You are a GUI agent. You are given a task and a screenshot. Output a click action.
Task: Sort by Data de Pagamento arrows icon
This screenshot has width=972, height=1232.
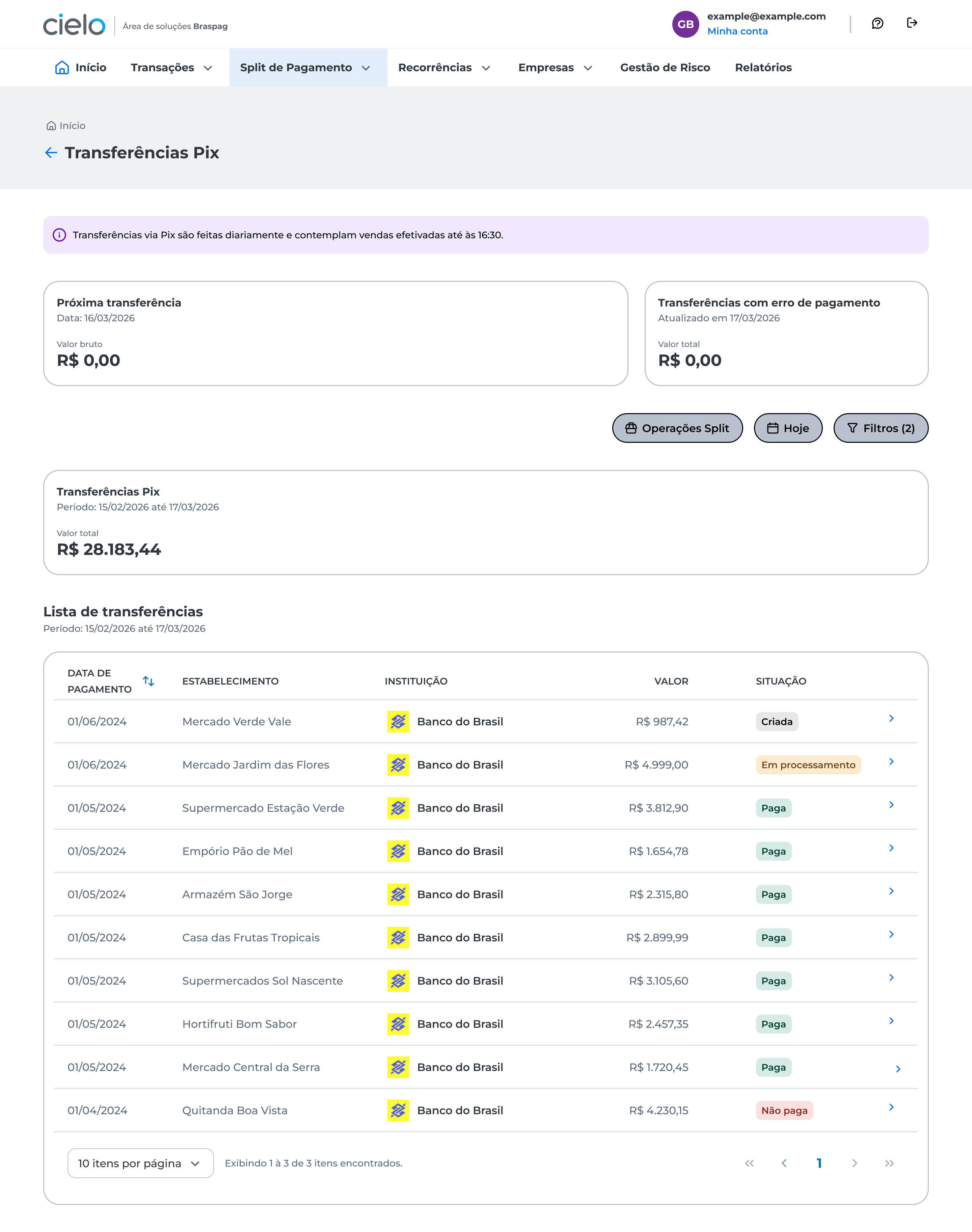148,681
